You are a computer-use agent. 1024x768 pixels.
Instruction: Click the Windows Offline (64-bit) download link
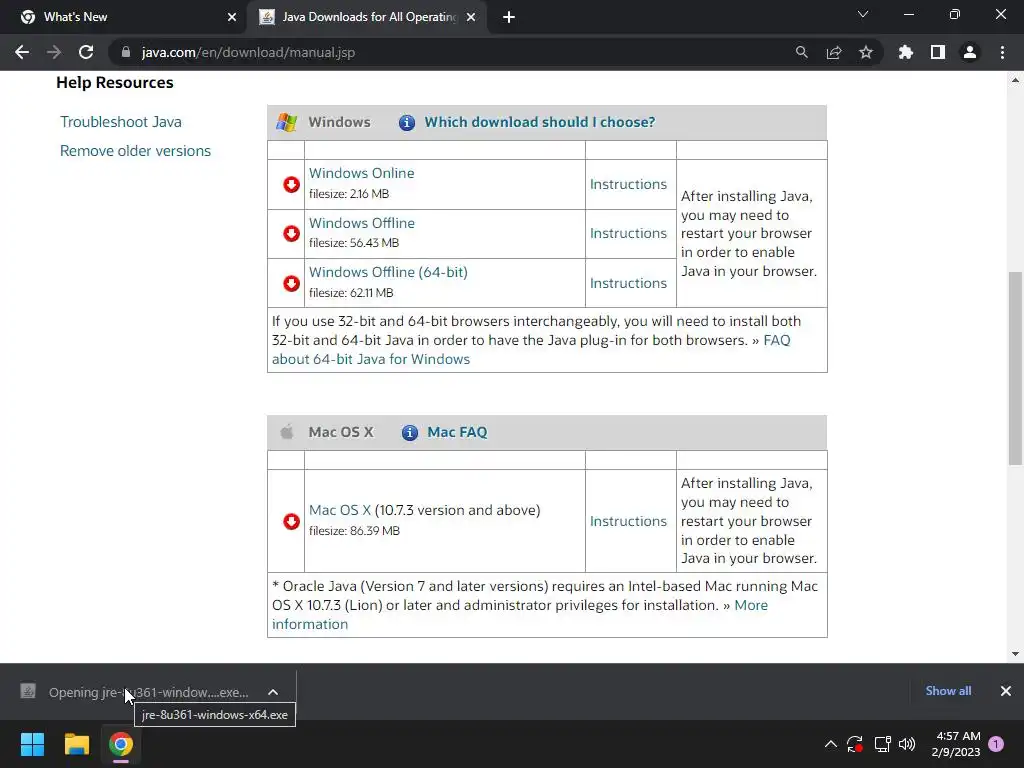(388, 272)
